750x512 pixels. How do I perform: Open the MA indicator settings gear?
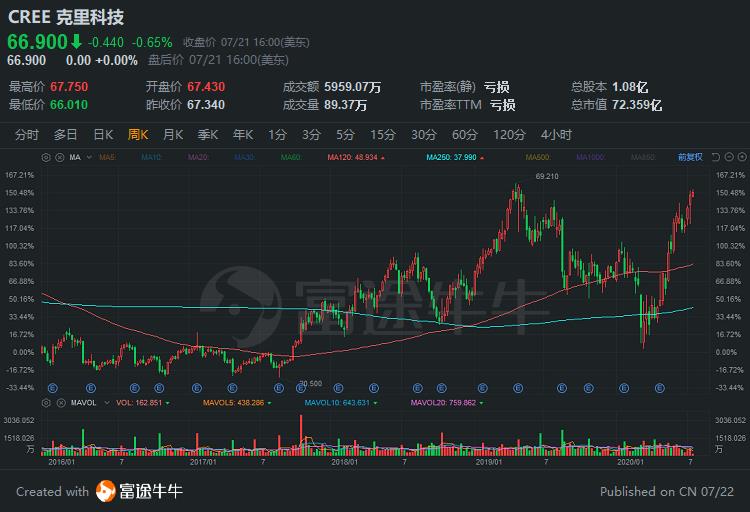46,157
